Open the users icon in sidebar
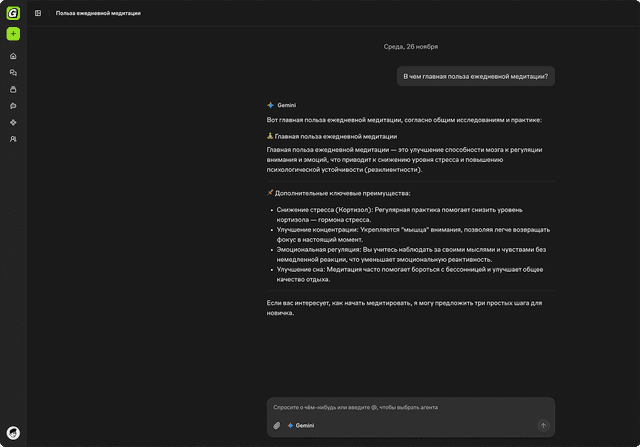Image resolution: width=640 pixels, height=447 pixels. coord(13,139)
